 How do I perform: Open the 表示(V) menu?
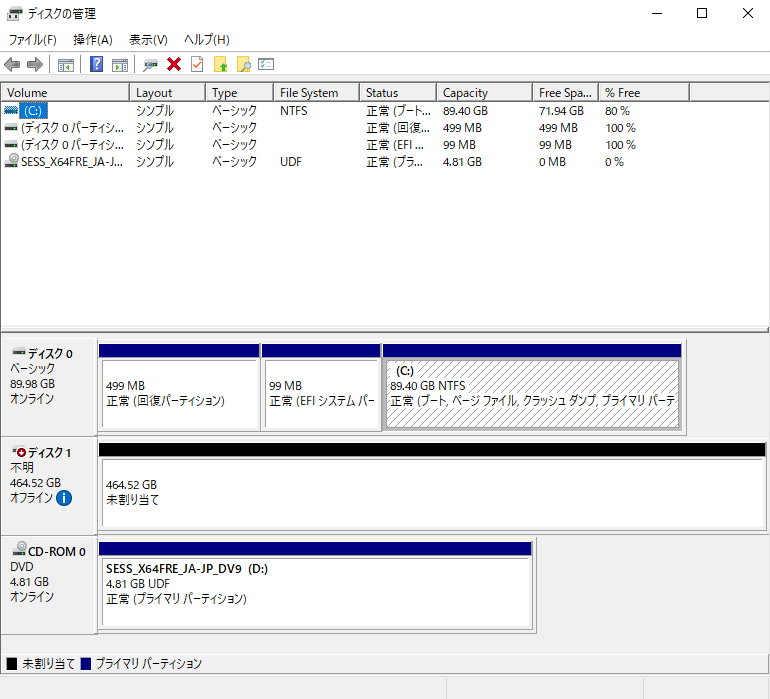click(x=148, y=39)
